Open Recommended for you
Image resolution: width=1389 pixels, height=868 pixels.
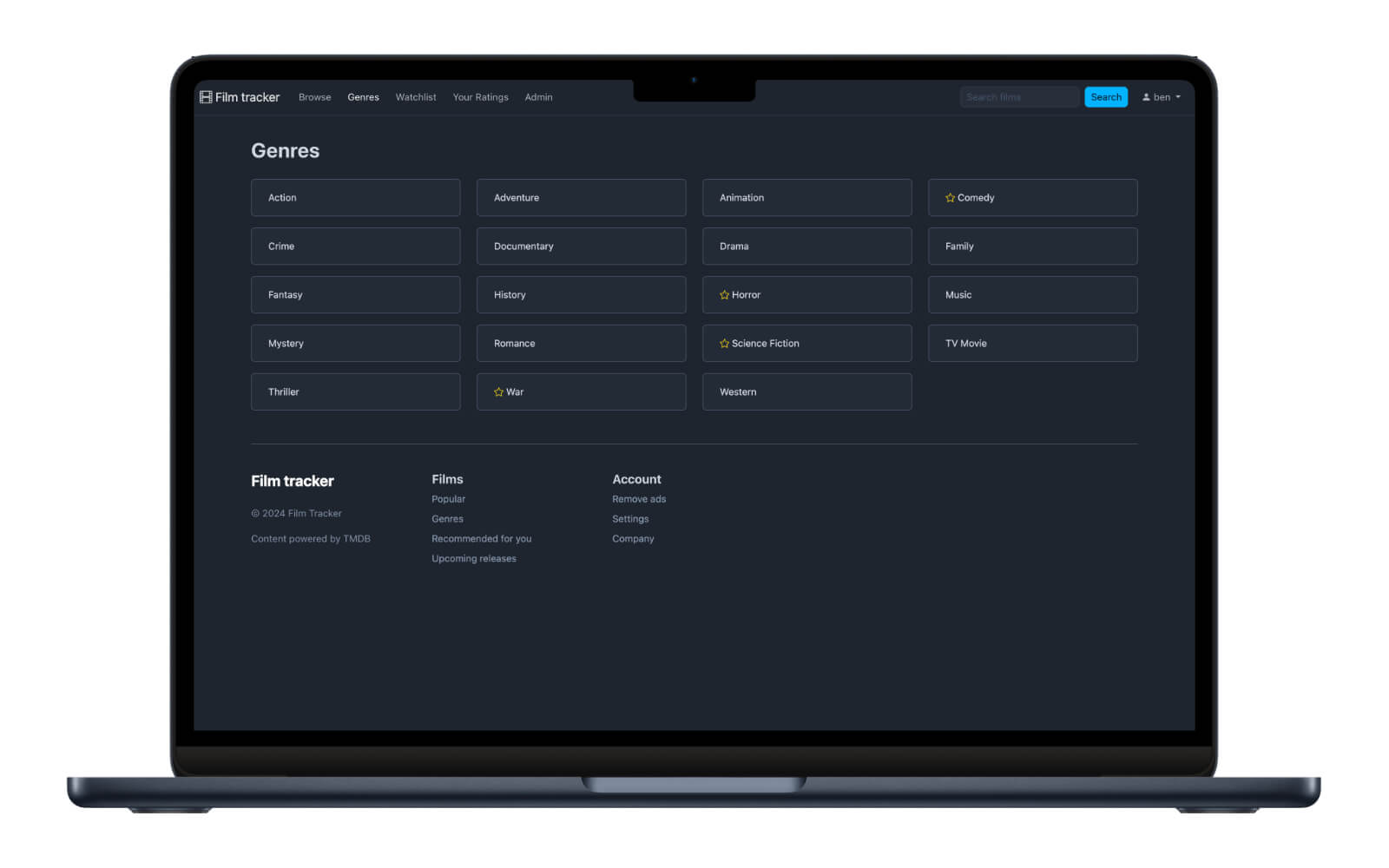click(x=482, y=538)
